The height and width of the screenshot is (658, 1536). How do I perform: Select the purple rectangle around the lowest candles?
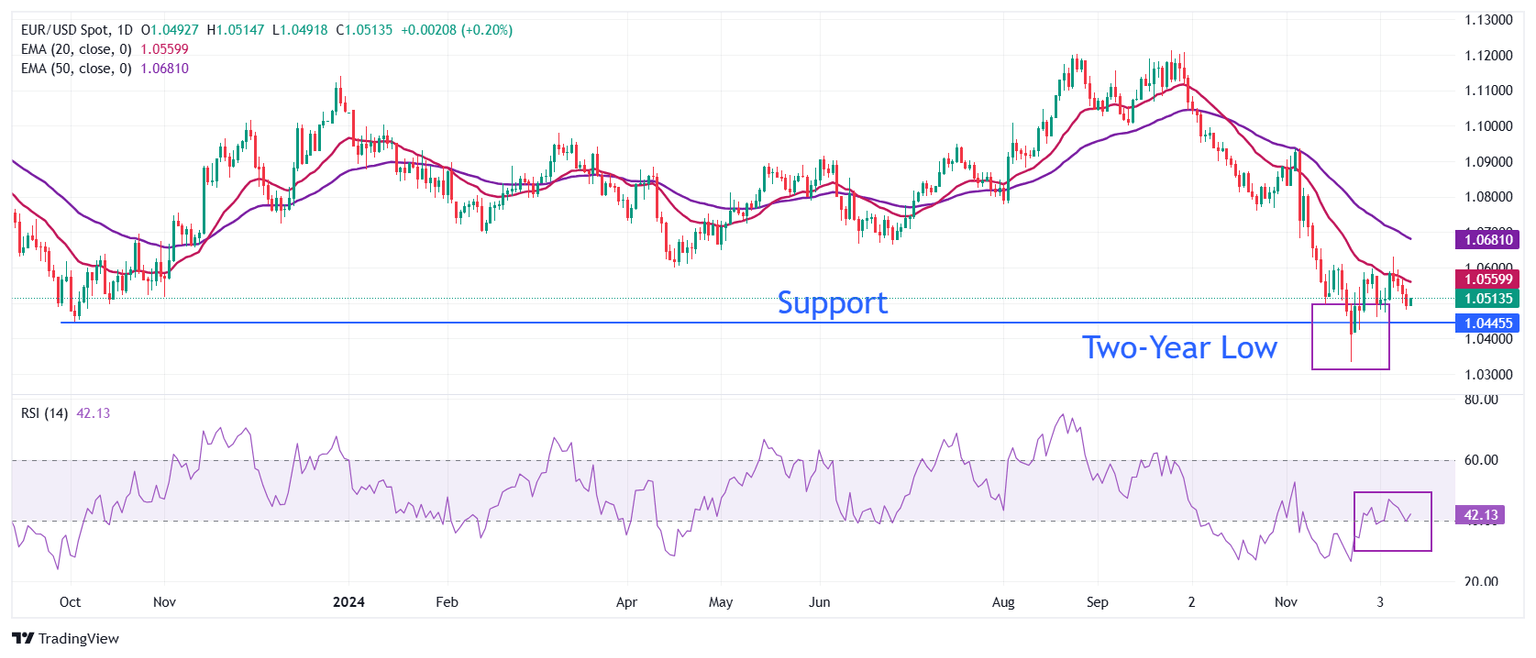pyautogui.click(x=1313, y=336)
